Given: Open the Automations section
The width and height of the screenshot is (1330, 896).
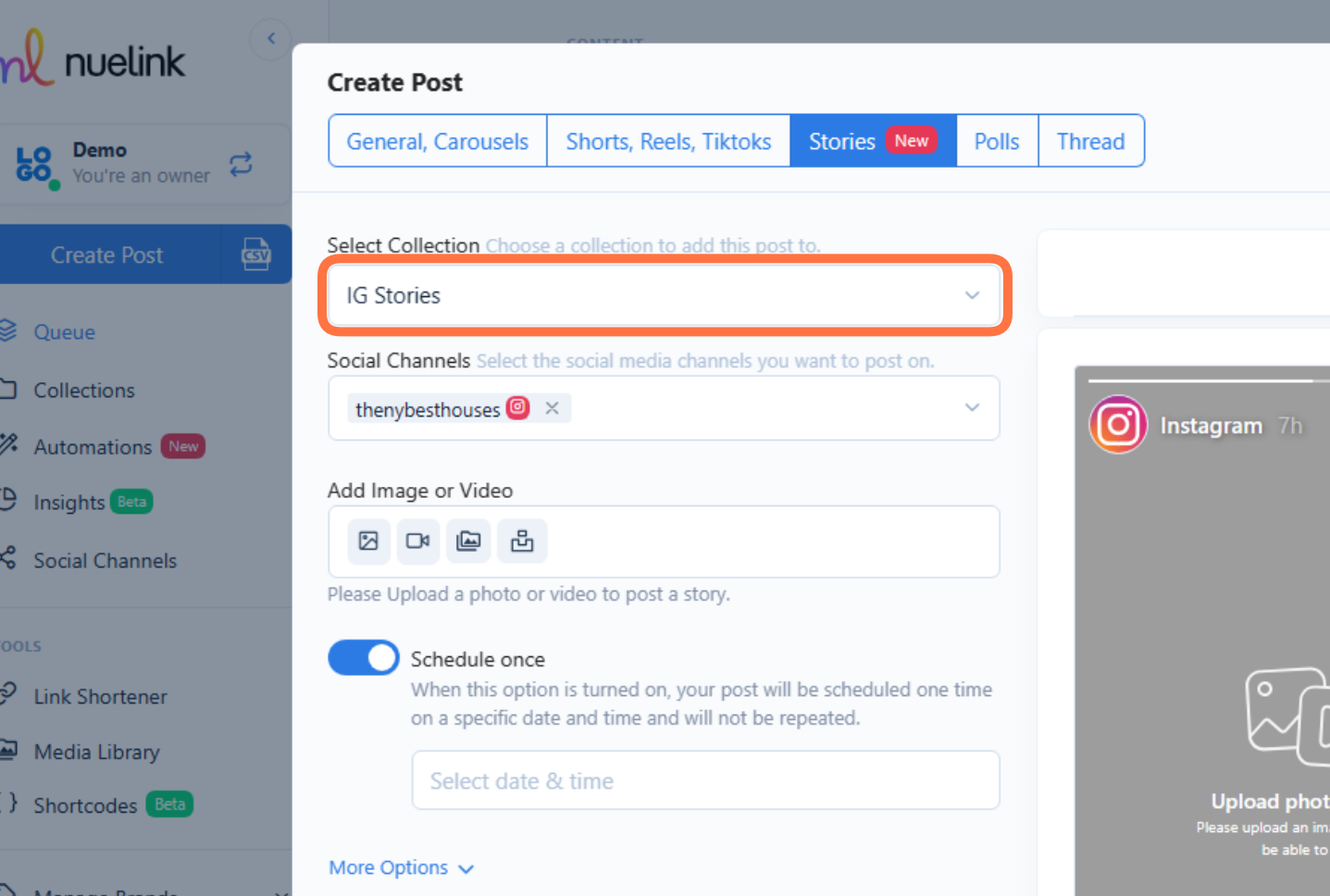Looking at the screenshot, I should (x=93, y=446).
